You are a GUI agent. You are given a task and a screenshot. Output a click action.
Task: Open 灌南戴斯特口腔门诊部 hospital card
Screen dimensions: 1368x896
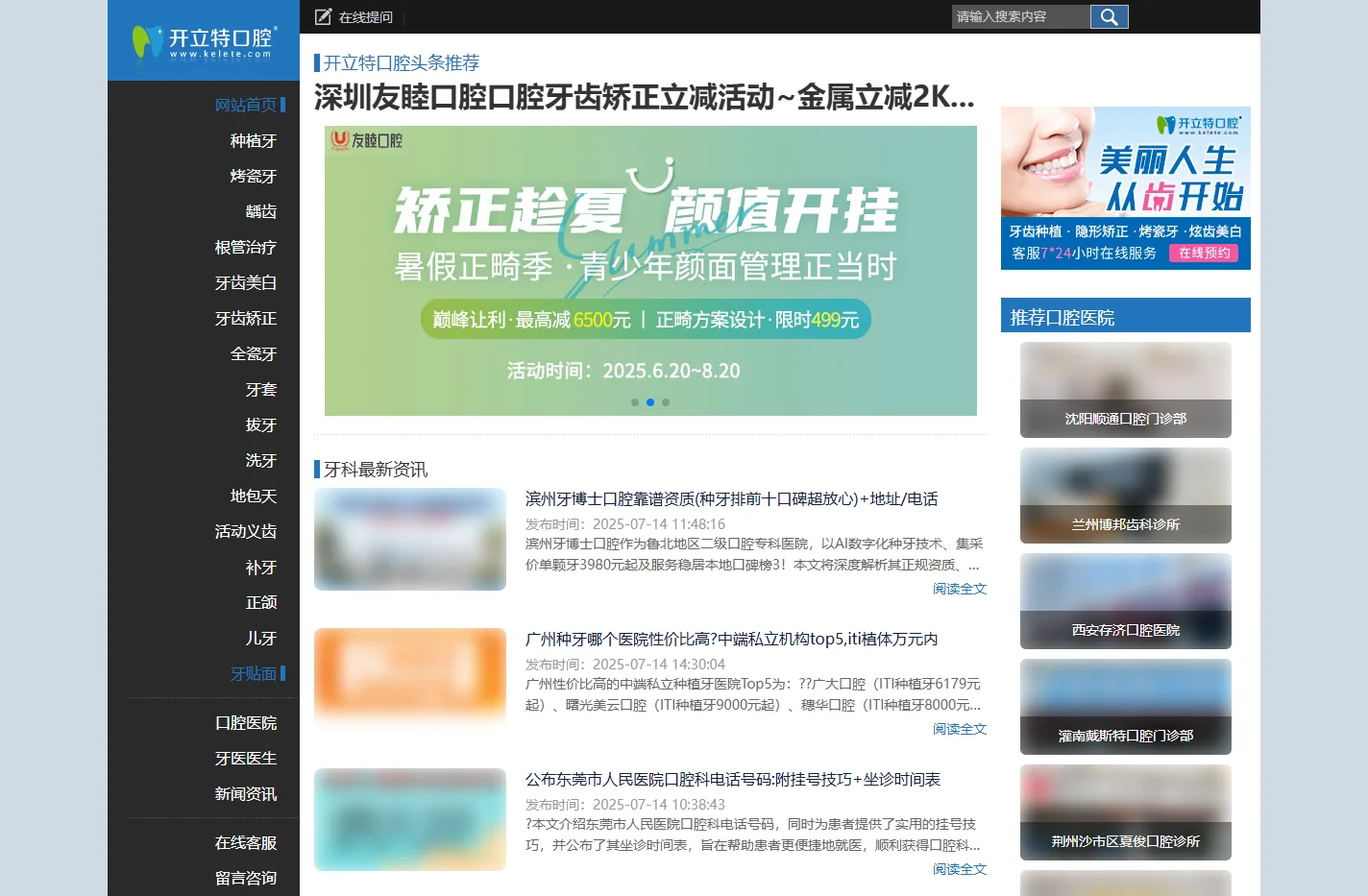coord(1126,707)
